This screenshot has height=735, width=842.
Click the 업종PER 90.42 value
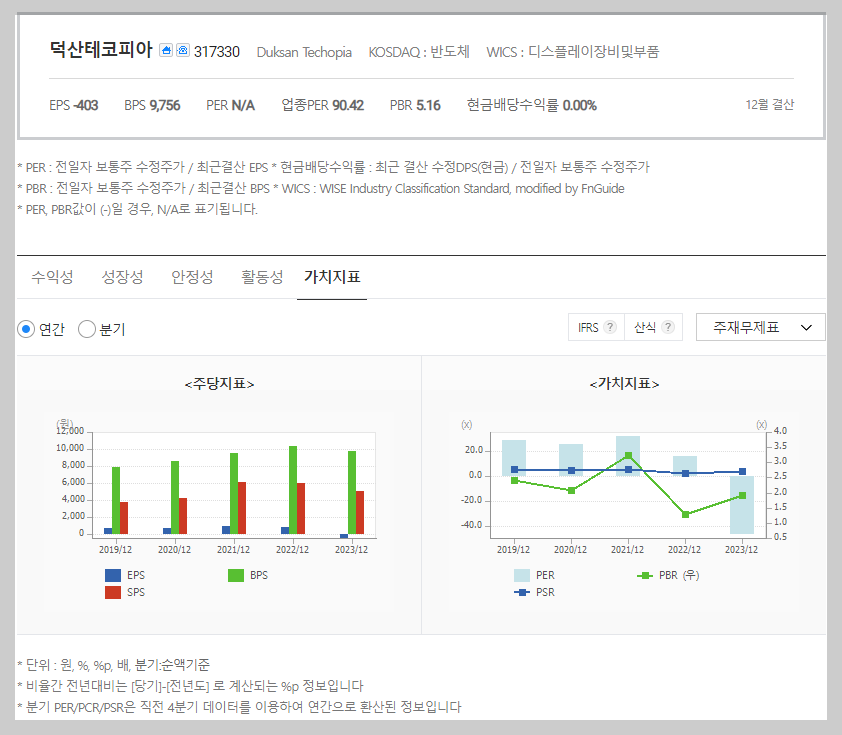[x=323, y=105]
